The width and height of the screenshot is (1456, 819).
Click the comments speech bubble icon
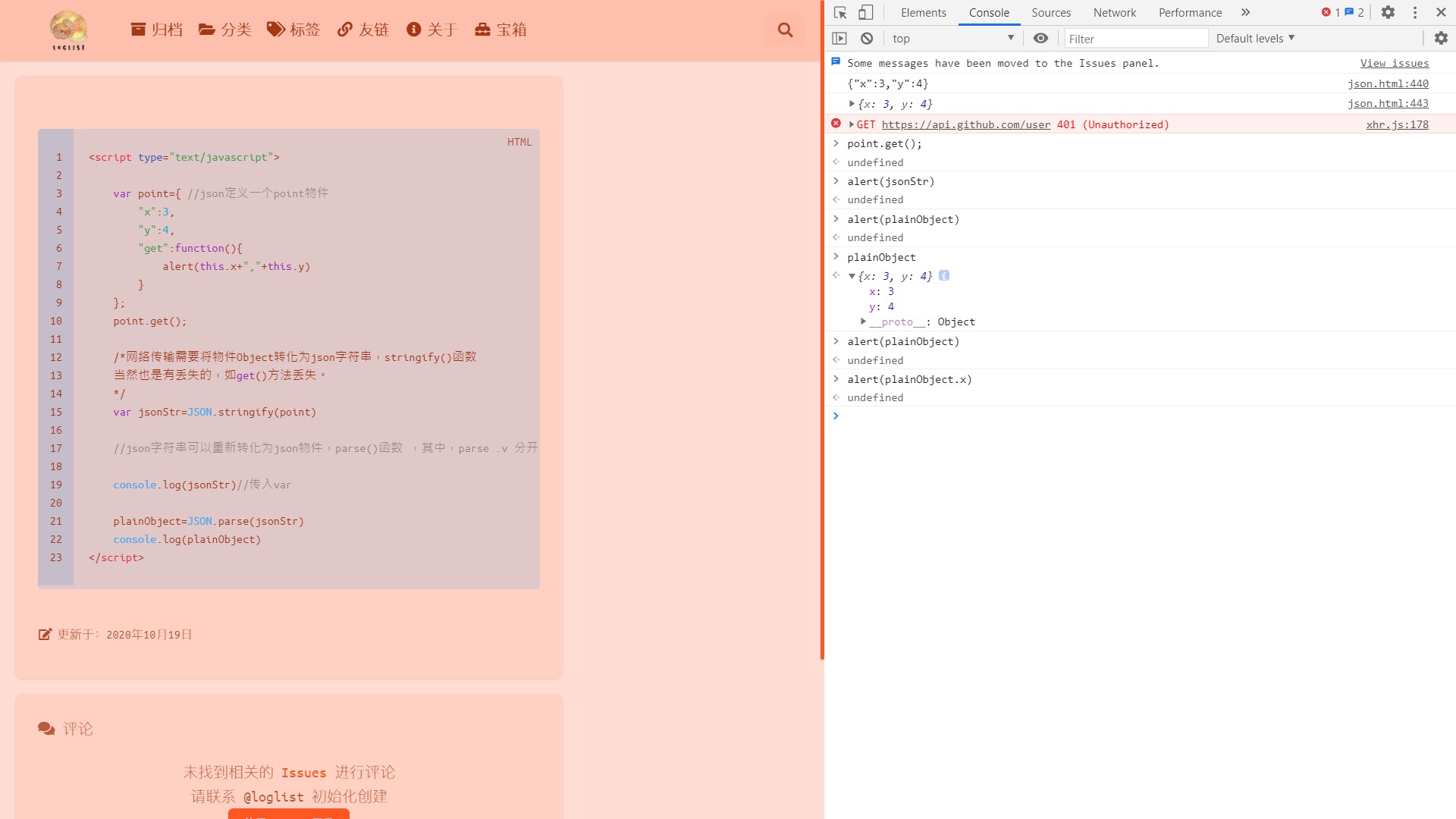pyautogui.click(x=46, y=728)
